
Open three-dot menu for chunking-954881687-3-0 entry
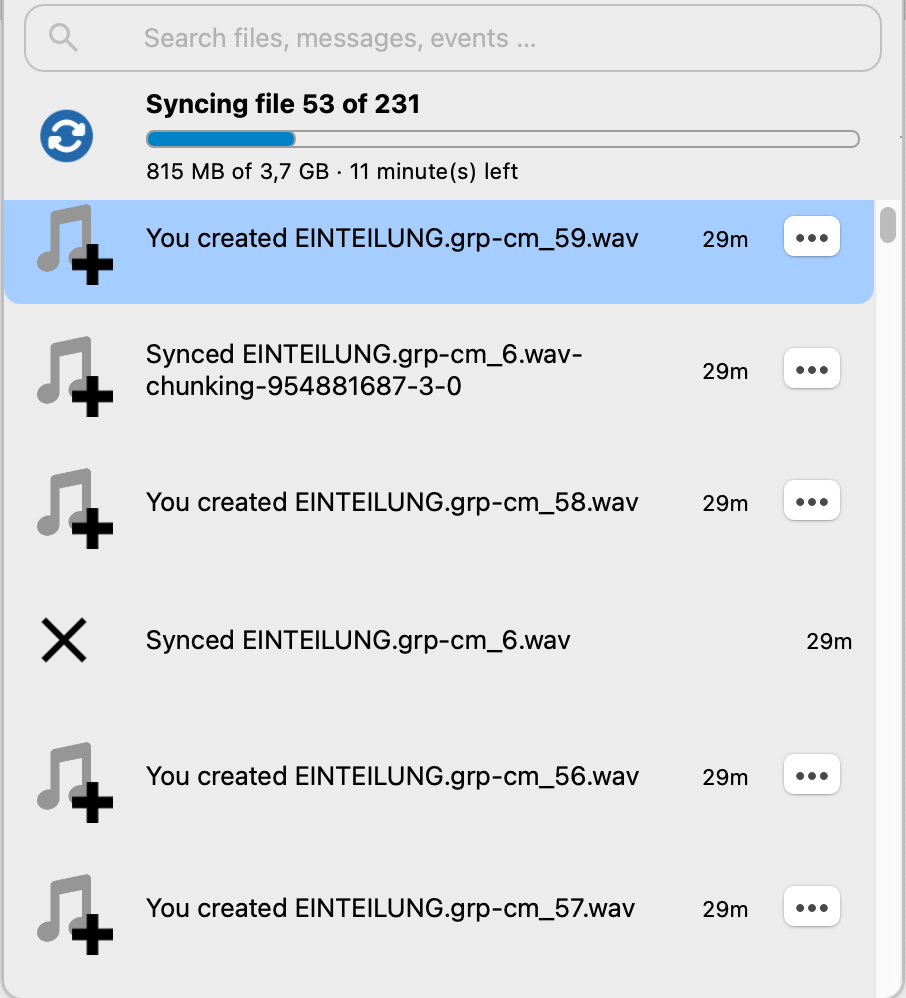coord(811,370)
